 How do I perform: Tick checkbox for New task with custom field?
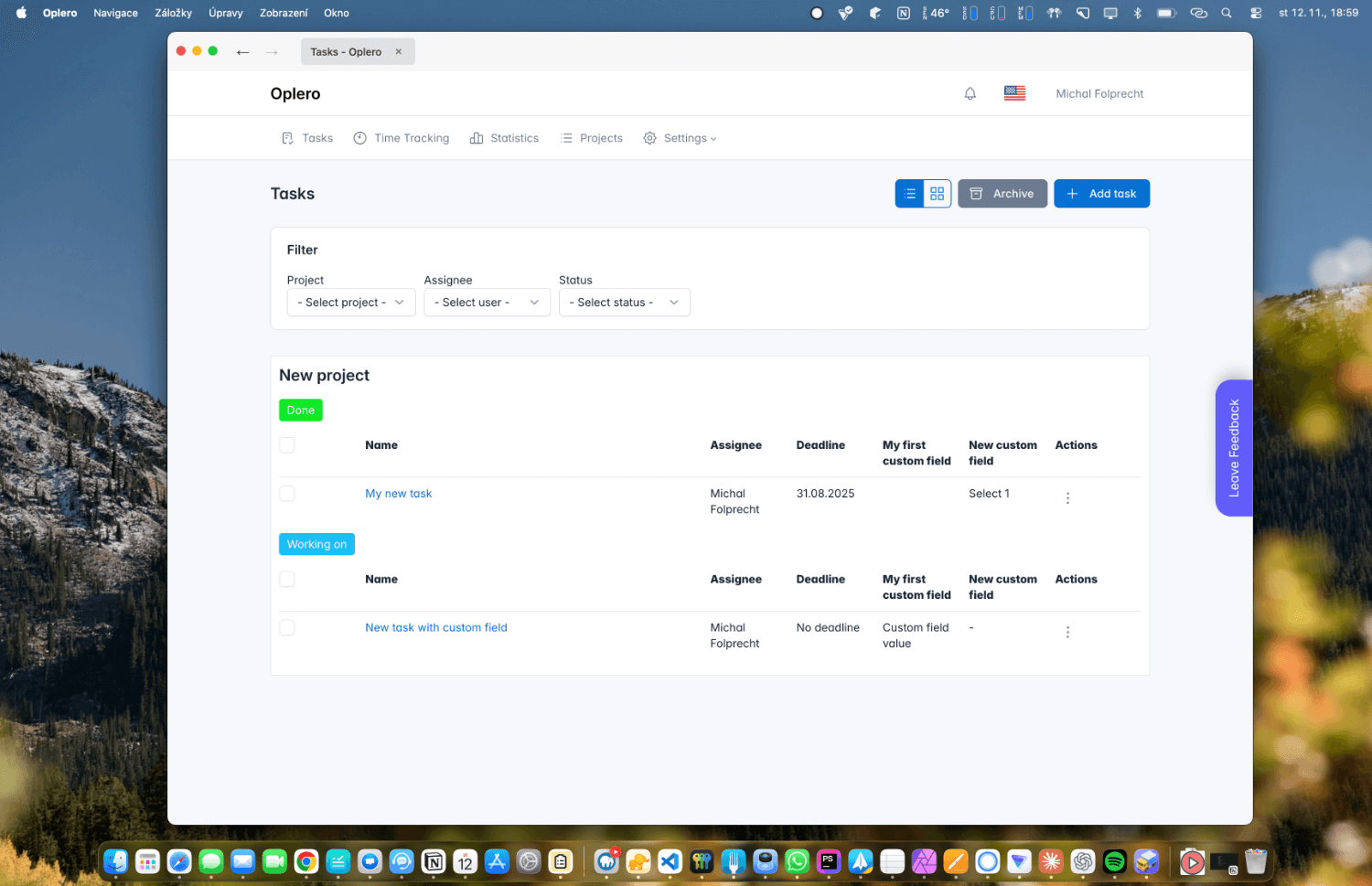point(287,628)
